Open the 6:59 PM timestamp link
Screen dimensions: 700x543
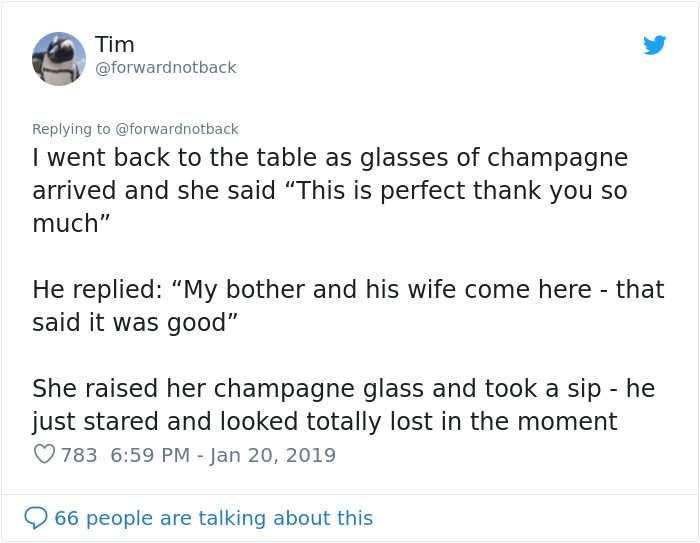point(150,455)
